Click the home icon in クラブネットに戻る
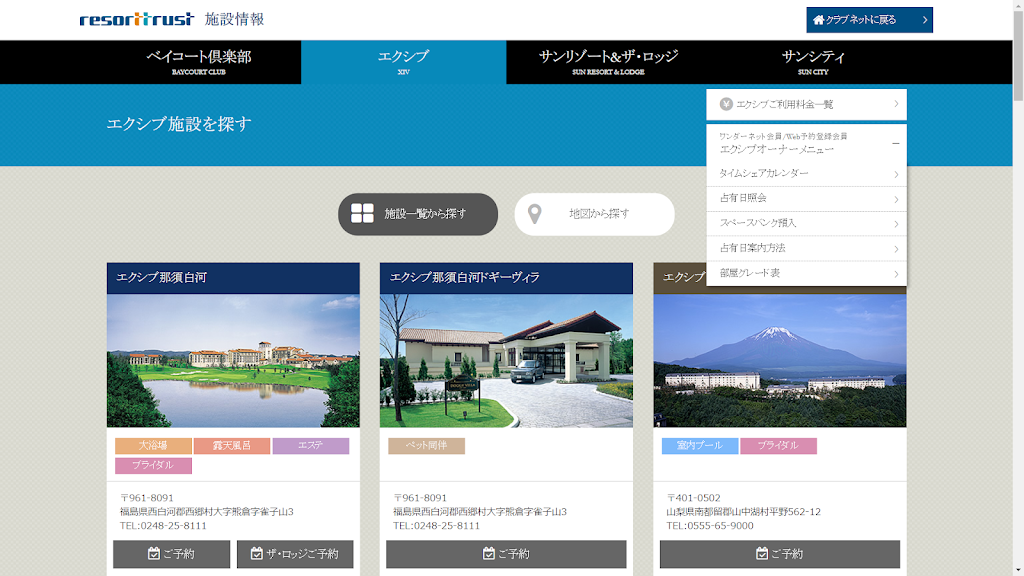 click(x=818, y=20)
